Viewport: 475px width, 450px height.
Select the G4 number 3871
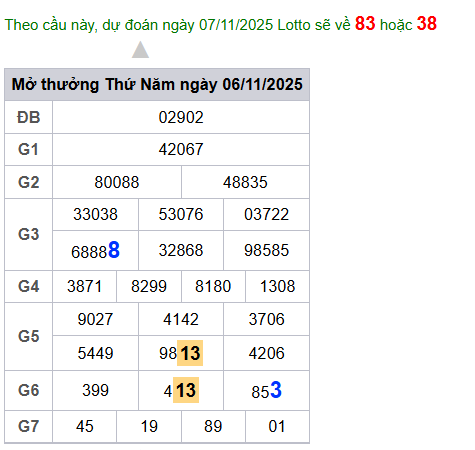(x=84, y=286)
